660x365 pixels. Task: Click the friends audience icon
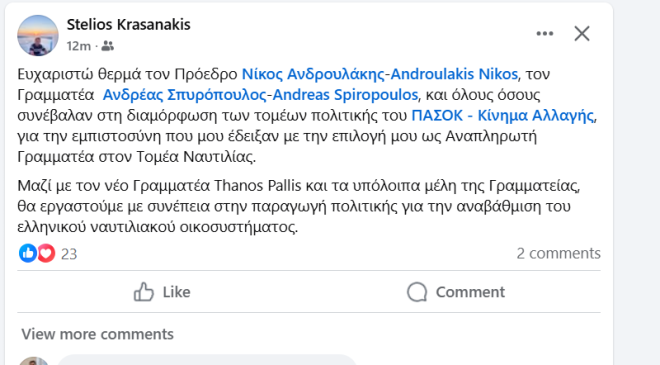[x=107, y=46]
